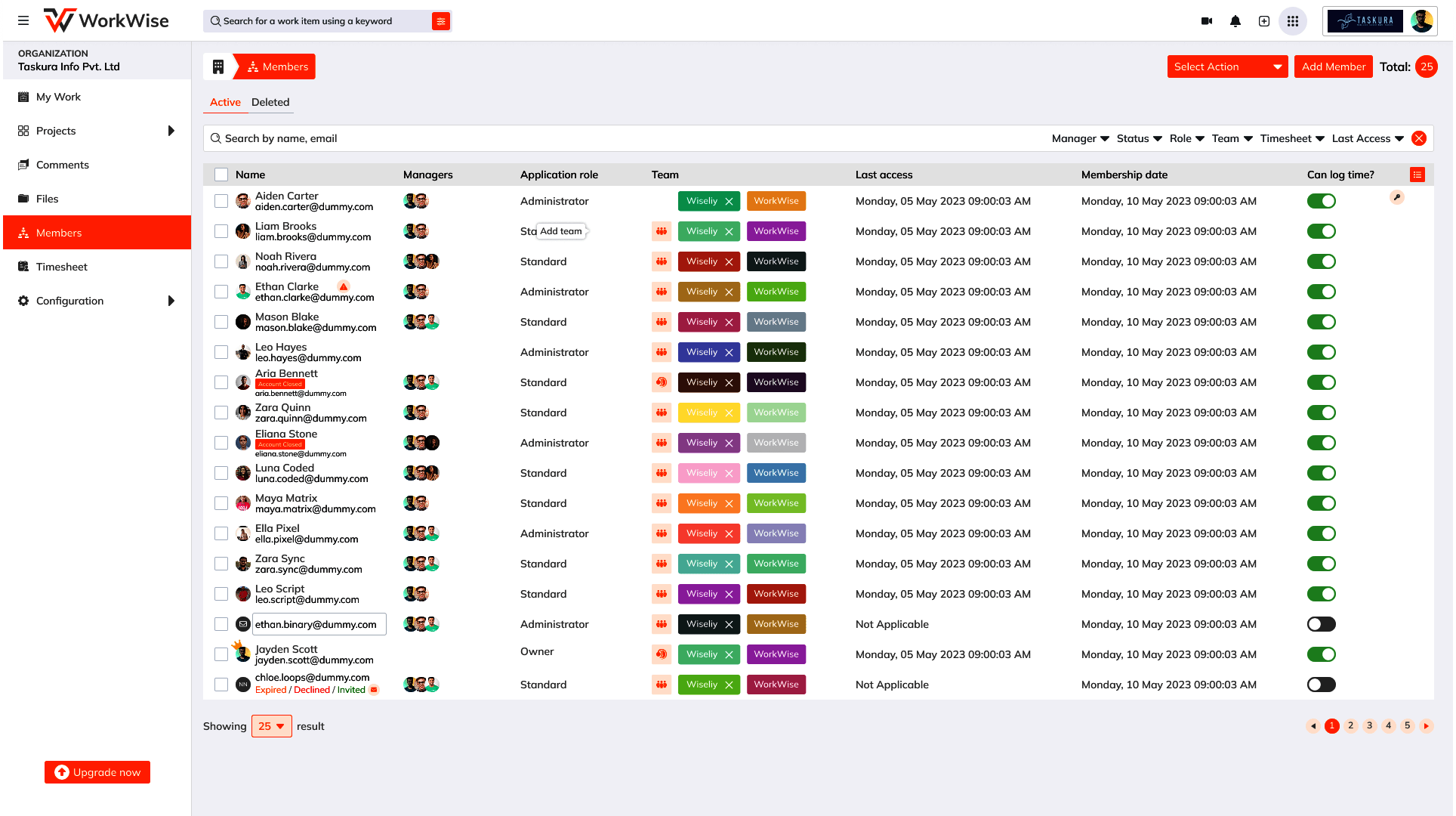Open the apps grid launcher
The width and height of the screenshot is (1456, 816).
click(x=1293, y=21)
